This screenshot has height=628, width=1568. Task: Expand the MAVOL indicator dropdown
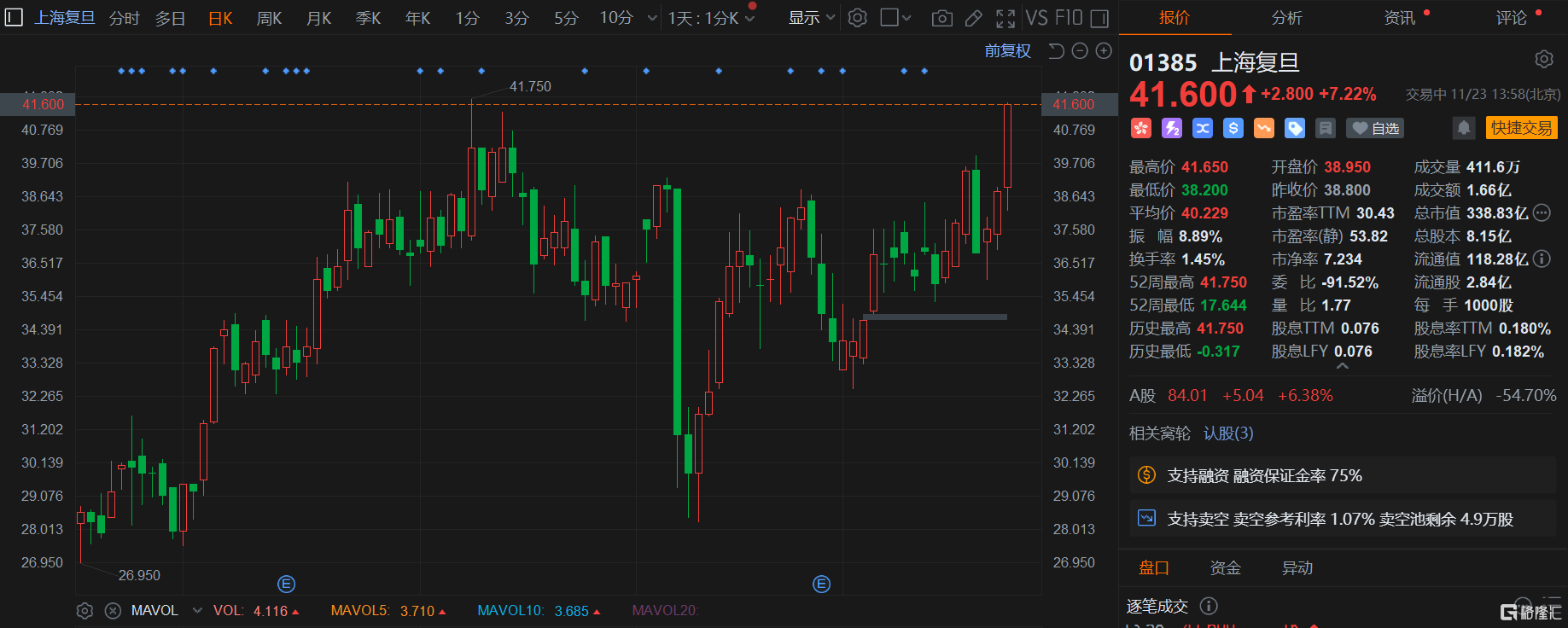[x=197, y=611]
